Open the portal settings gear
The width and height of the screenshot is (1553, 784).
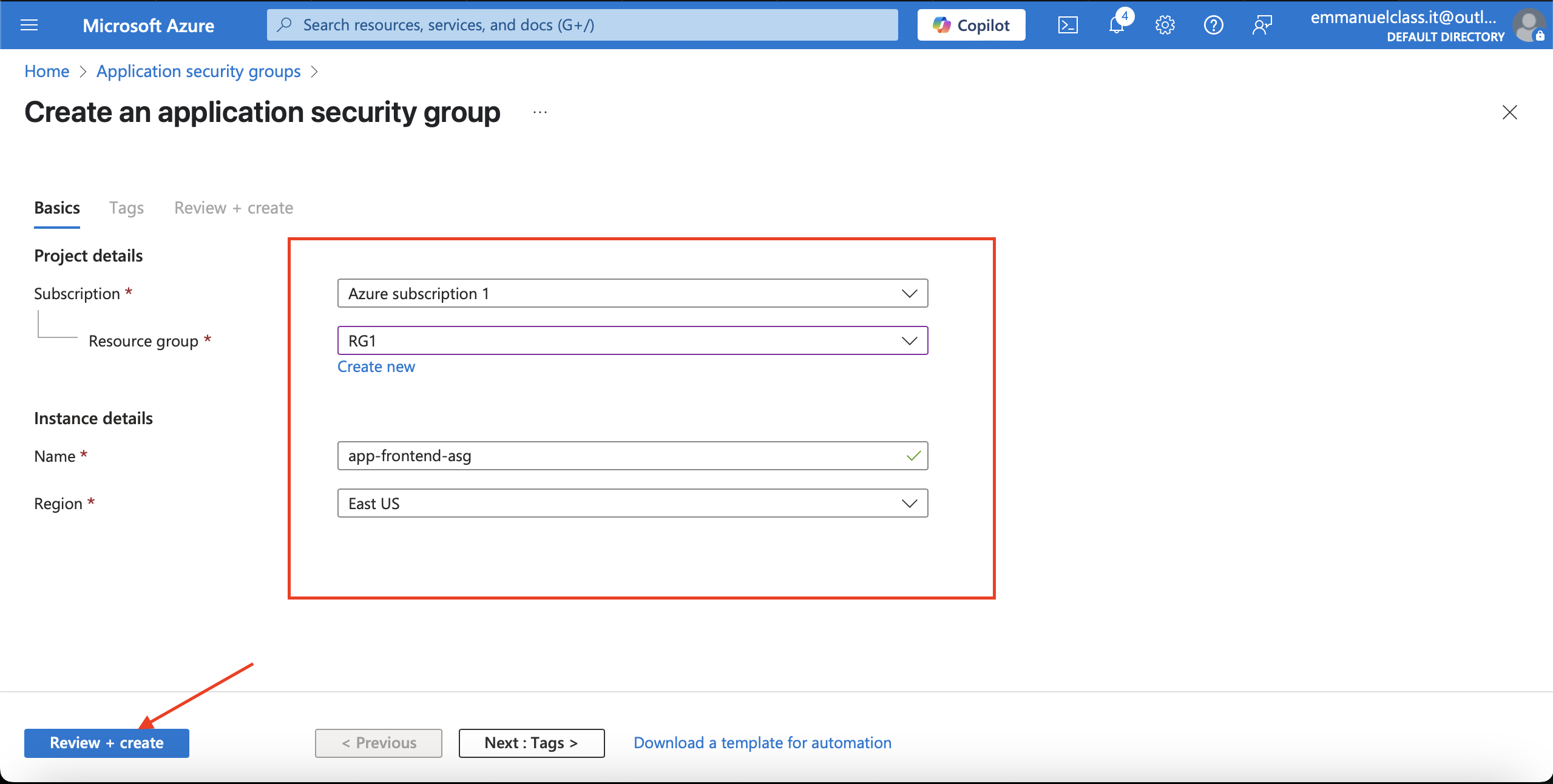click(x=1165, y=25)
